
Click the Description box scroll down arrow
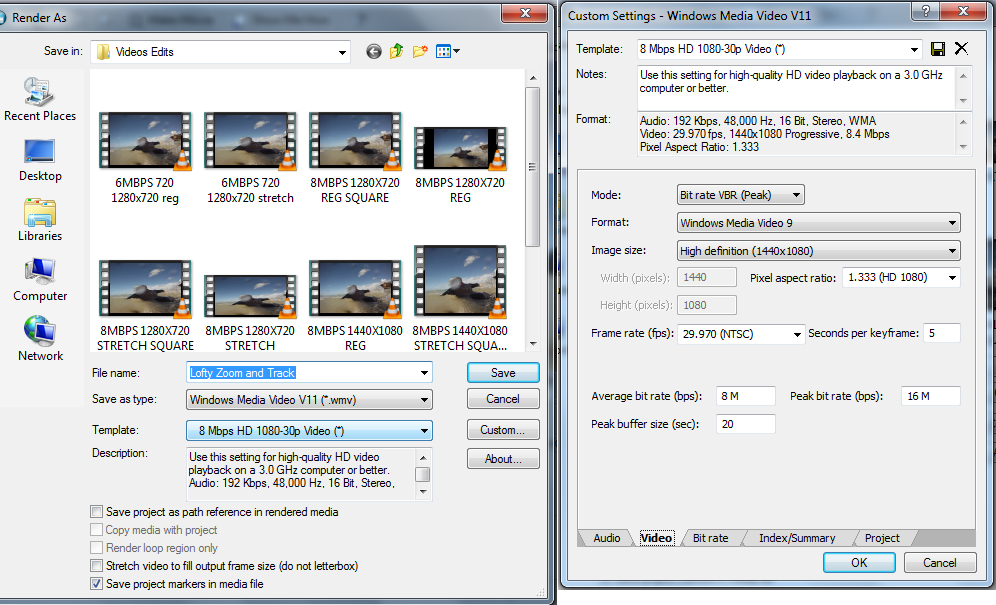(x=423, y=492)
